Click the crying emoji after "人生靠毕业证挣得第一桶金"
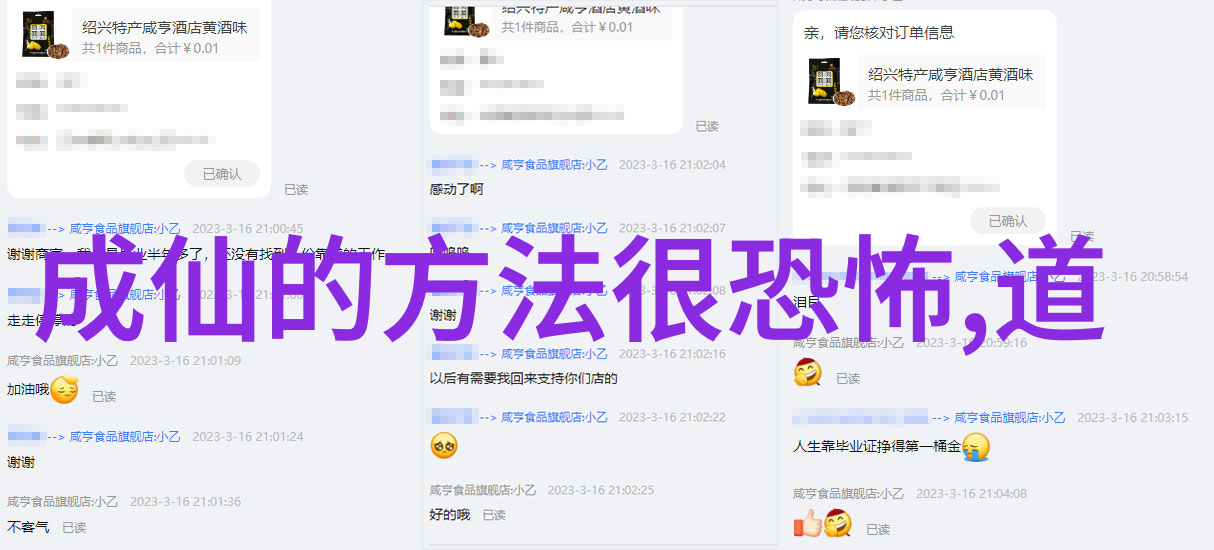Viewport: 1214px width, 550px height. [976, 446]
